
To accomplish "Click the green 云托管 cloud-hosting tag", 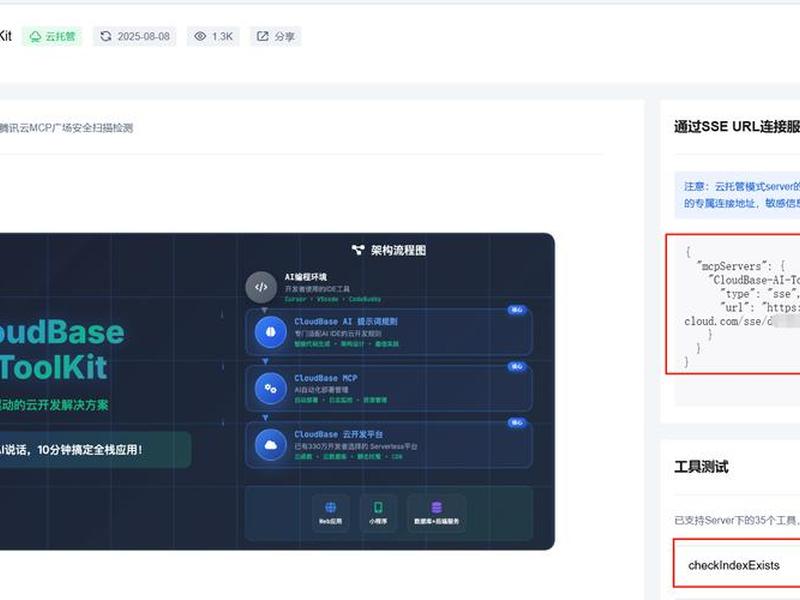I will click(x=52, y=36).
